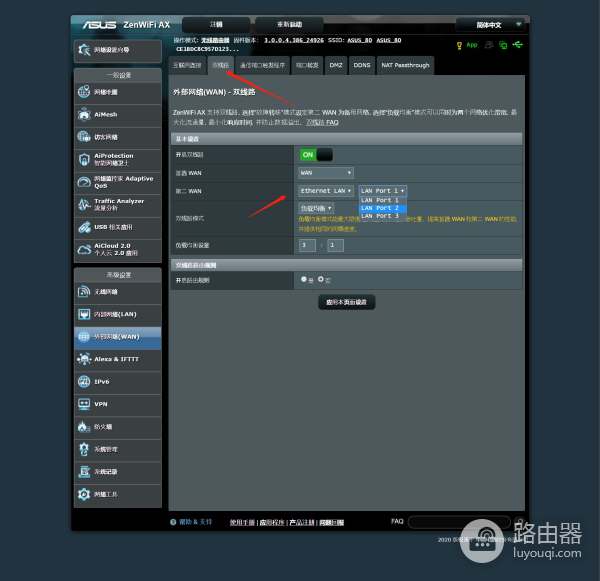Open the Guest Network icon

[84, 137]
